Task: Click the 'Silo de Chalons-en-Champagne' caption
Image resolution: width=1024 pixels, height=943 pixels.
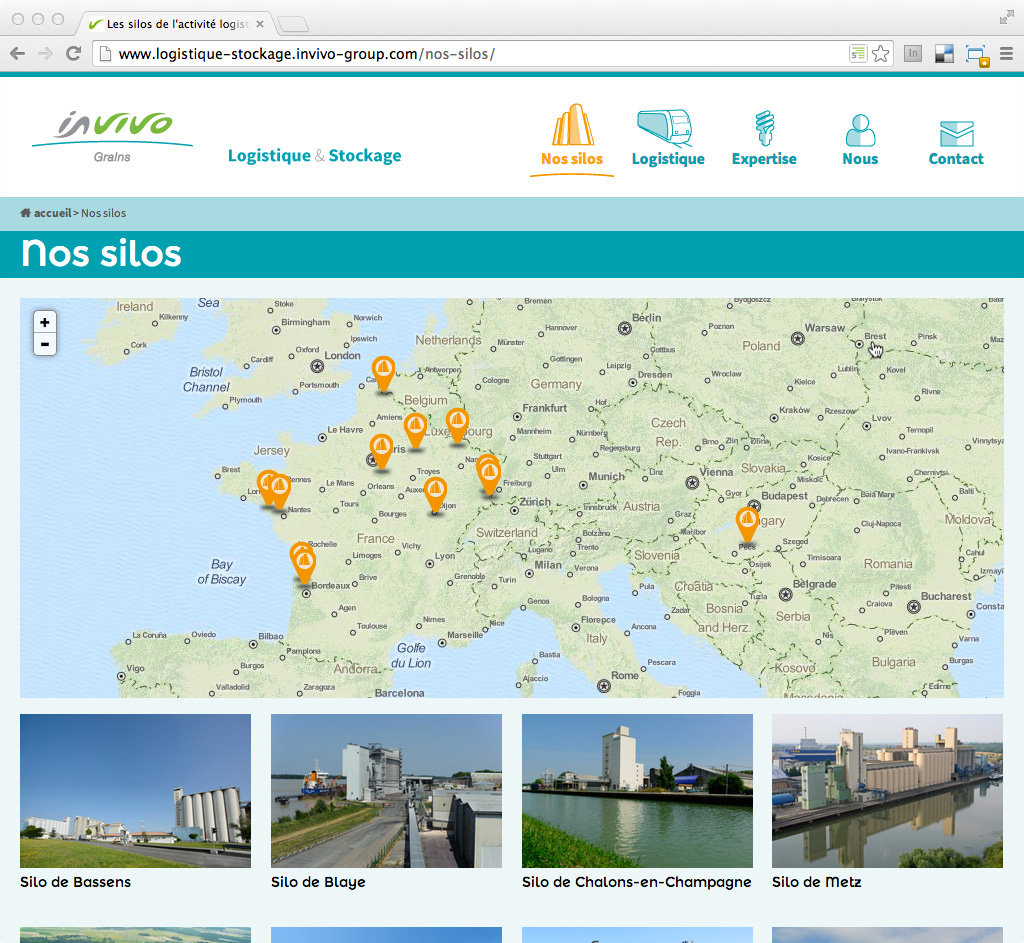Action: click(x=637, y=882)
